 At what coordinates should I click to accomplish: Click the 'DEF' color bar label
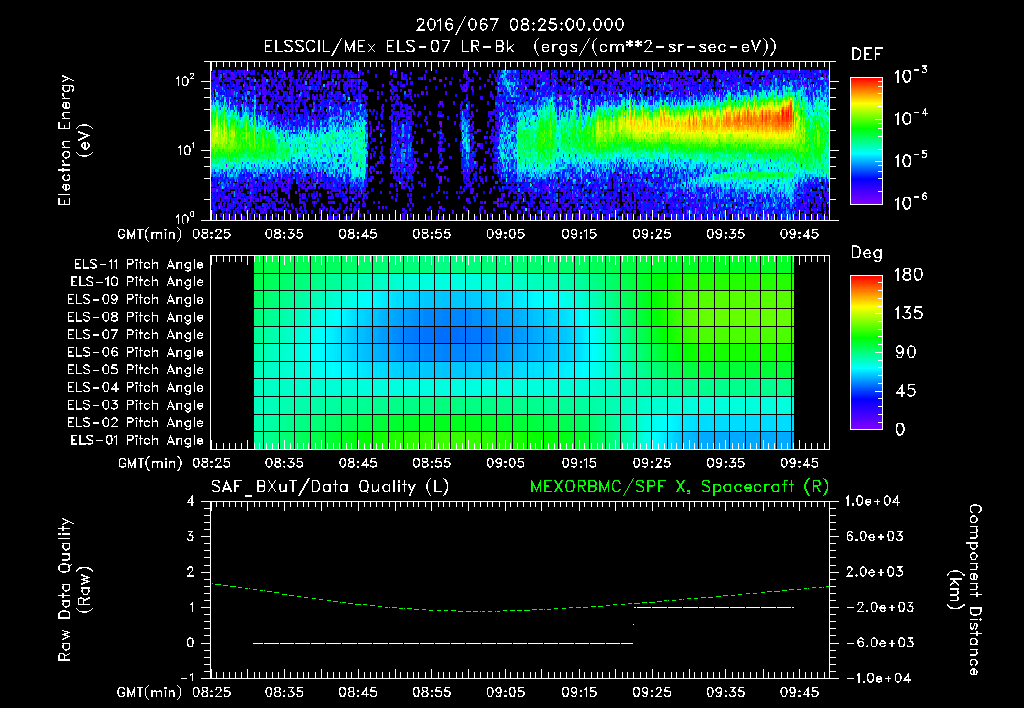(866, 54)
